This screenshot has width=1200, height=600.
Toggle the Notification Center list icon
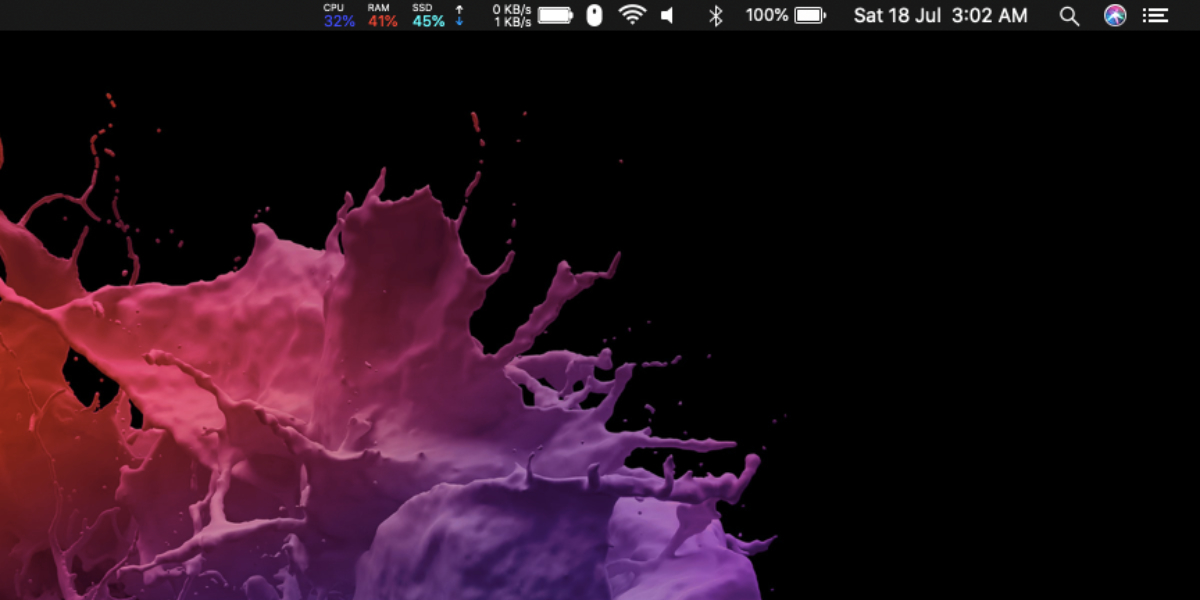tap(1156, 15)
